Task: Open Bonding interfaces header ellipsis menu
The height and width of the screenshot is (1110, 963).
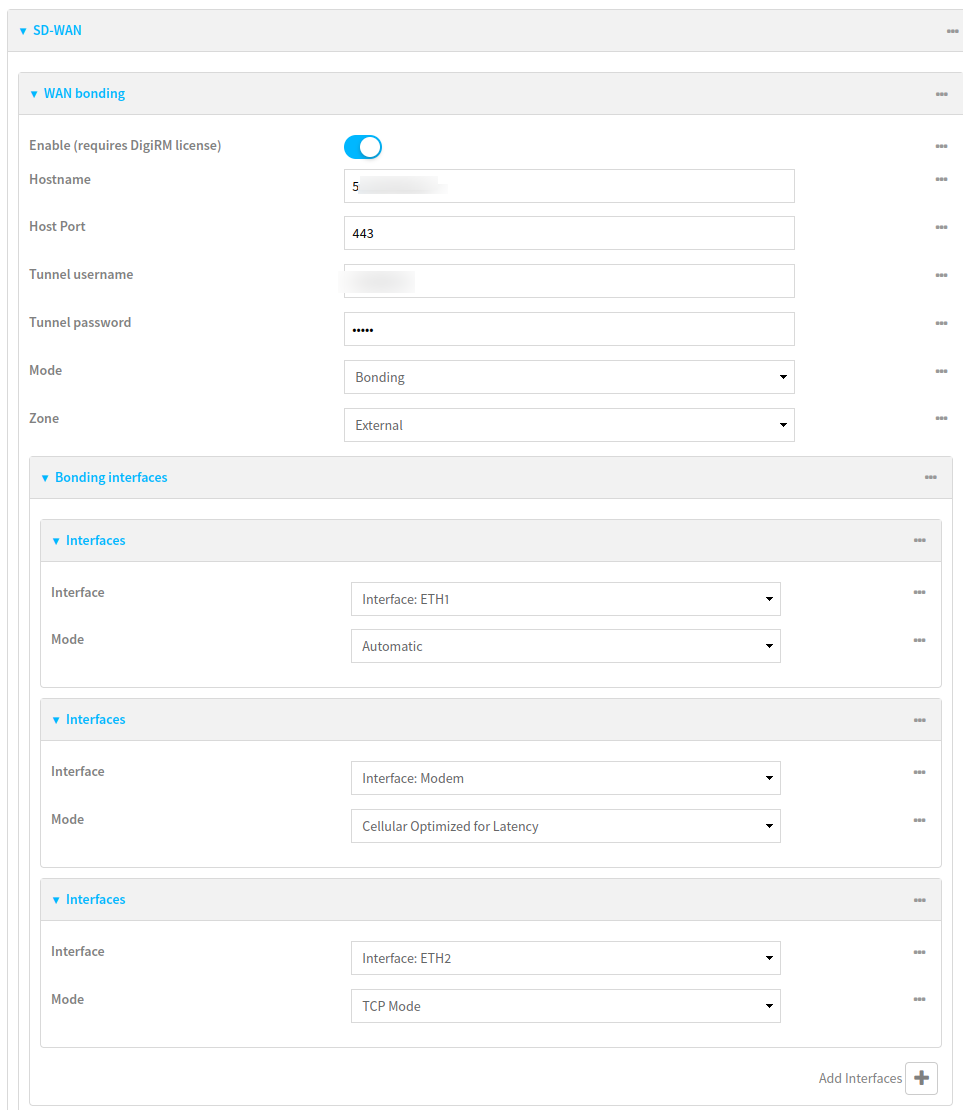Action: tap(930, 477)
